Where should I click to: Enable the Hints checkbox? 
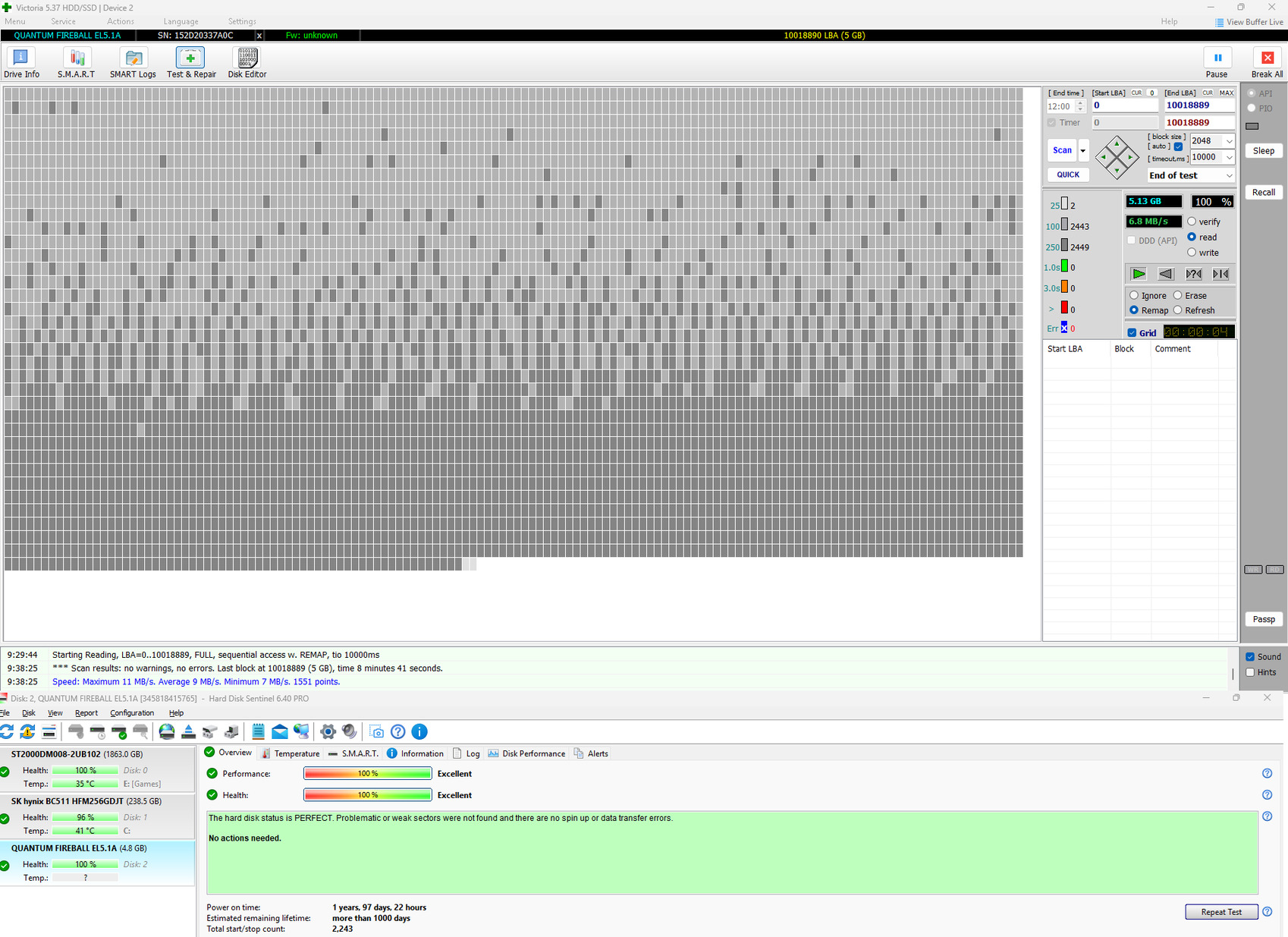[1250, 672]
